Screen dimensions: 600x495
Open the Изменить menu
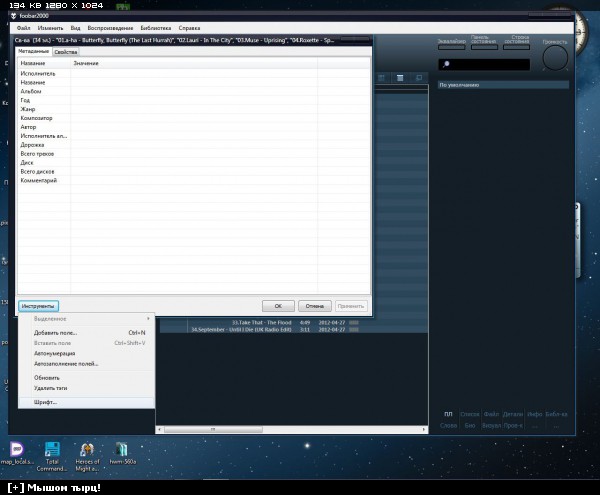click(x=50, y=28)
